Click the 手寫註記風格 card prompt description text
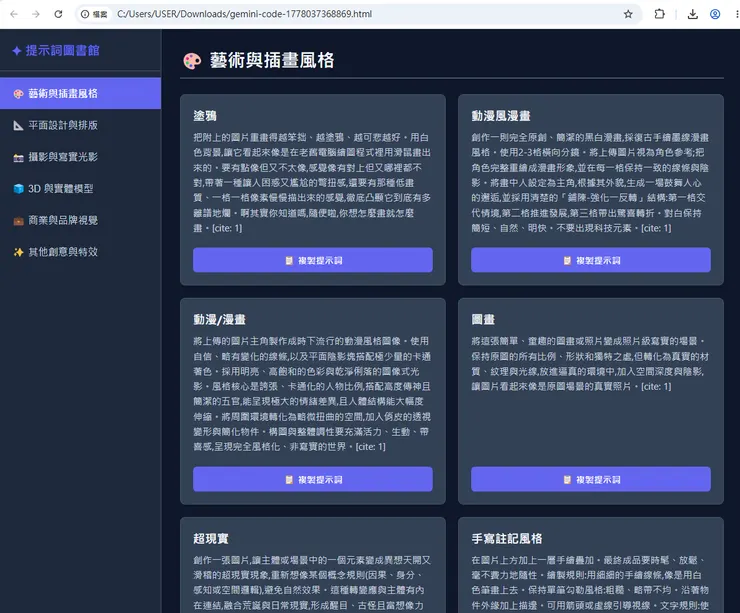This screenshot has height=613, width=740. click(x=590, y=583)
